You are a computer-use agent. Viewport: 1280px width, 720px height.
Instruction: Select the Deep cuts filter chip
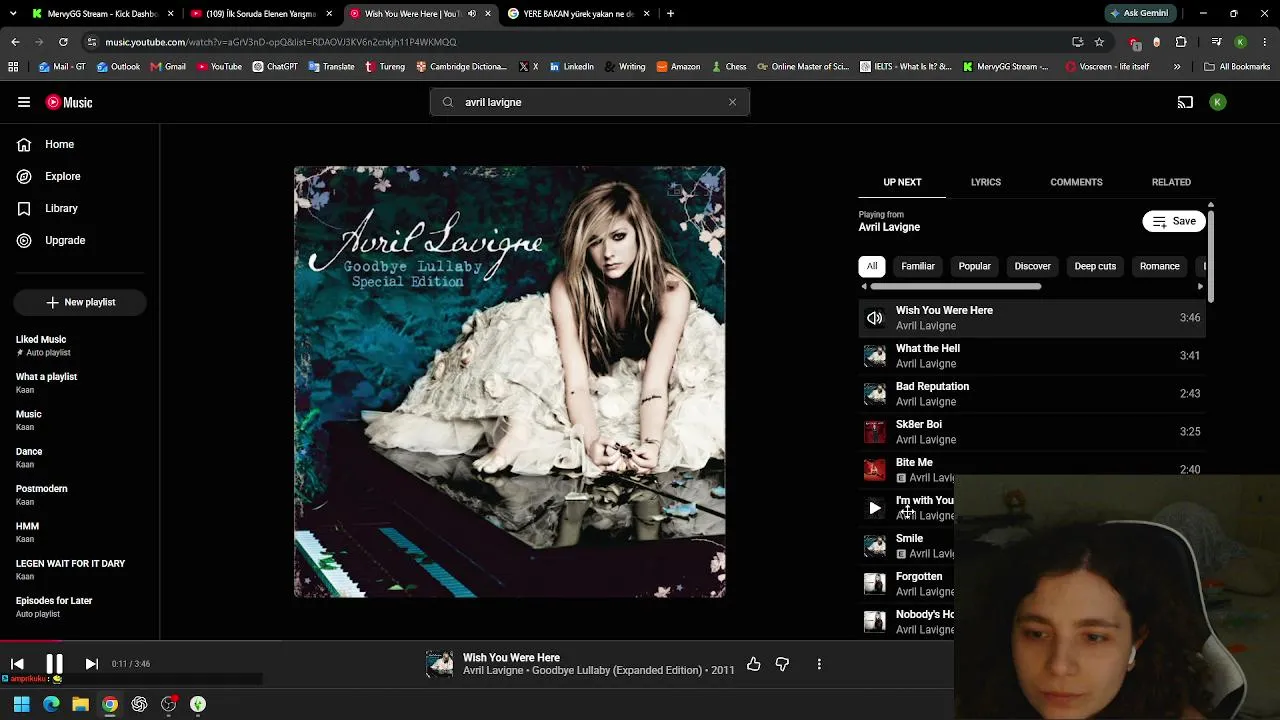[x=1095, y=266]
